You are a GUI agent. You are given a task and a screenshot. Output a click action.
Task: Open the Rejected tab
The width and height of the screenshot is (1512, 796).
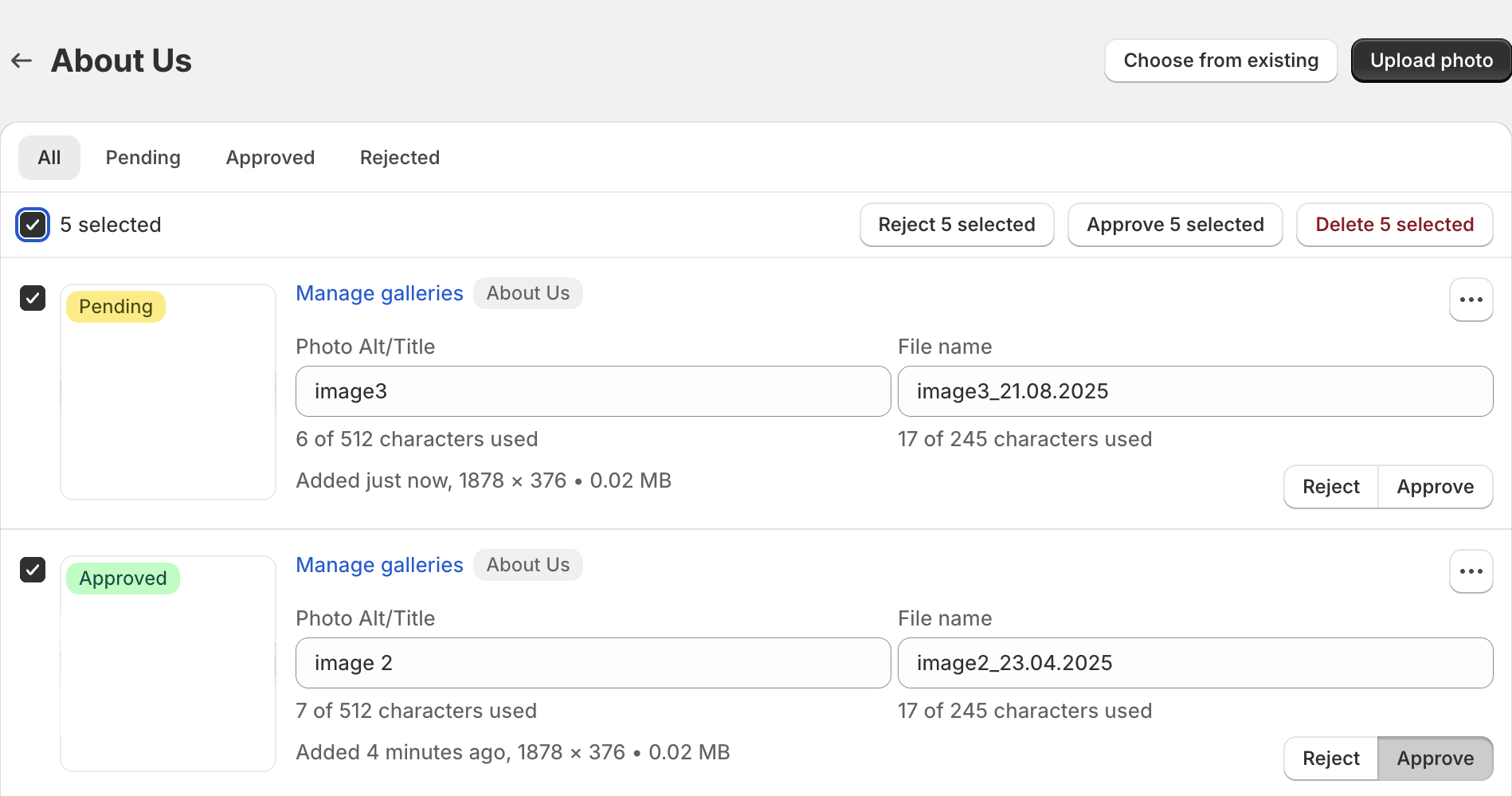point(399,158)
